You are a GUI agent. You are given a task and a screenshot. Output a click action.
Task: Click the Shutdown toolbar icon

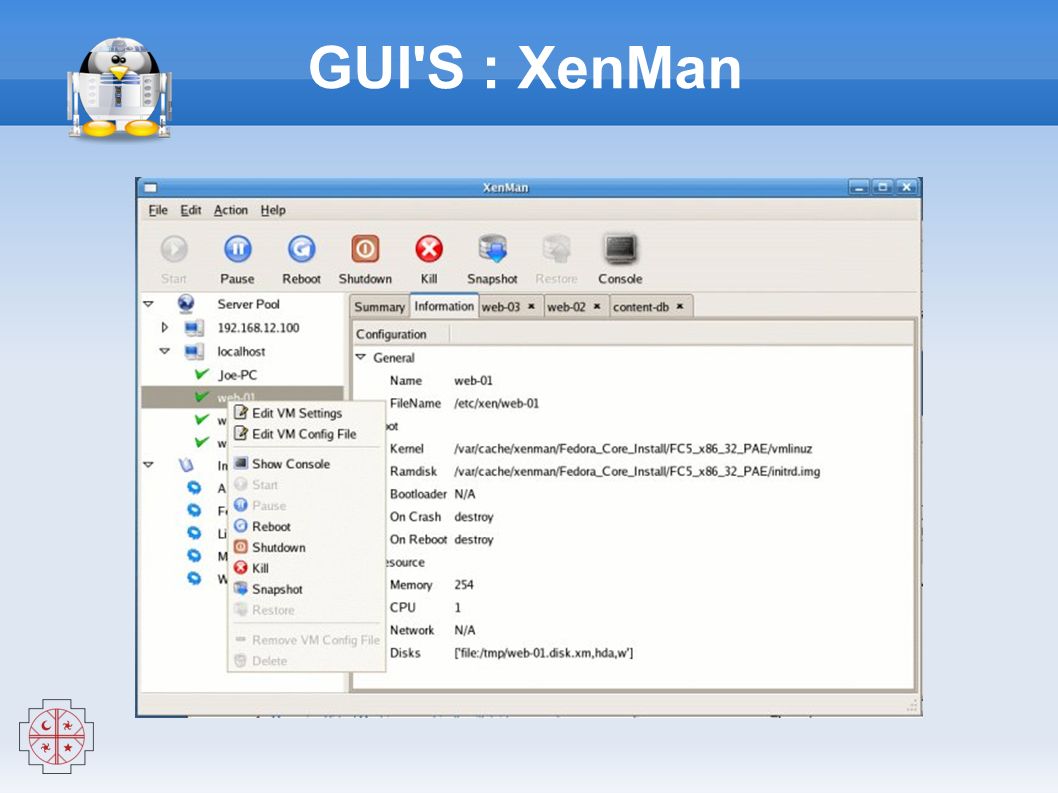pyautogui.click(x=365, y=249)
